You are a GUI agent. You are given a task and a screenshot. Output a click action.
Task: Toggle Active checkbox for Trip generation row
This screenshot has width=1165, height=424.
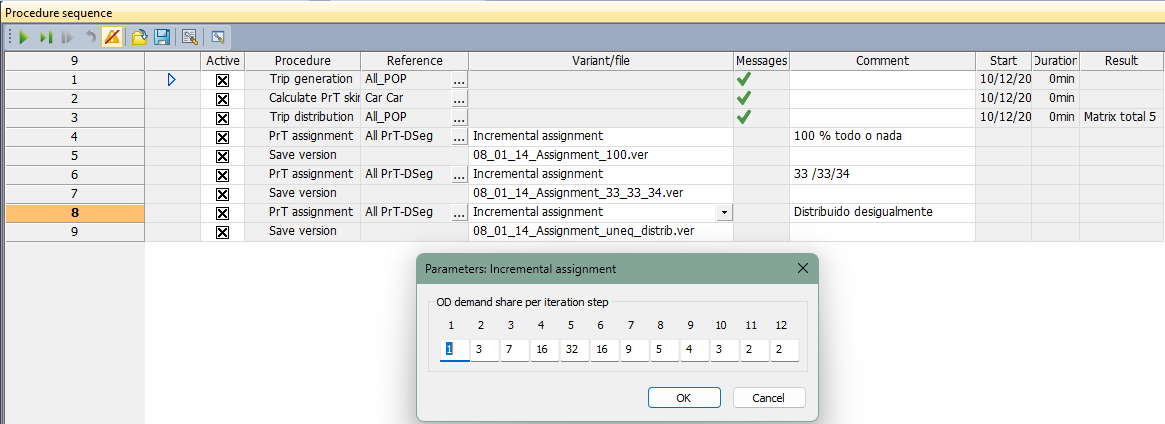[x=222, y=80]
